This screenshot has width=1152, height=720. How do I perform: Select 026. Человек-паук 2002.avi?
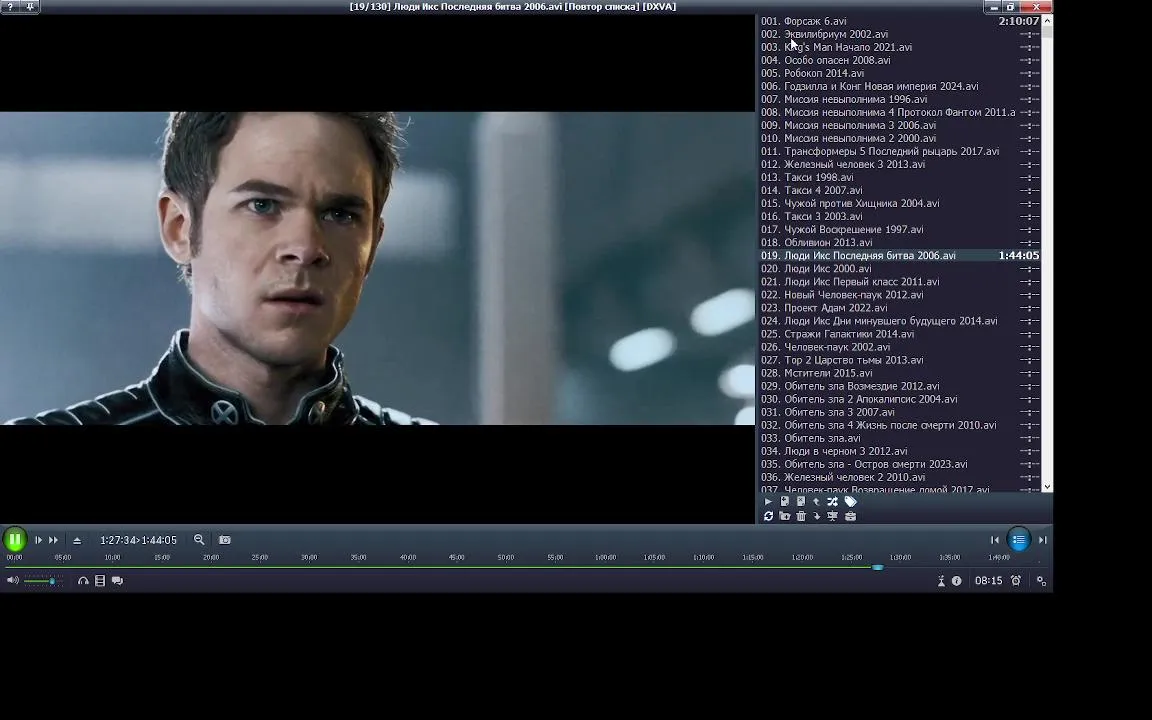pos(899,347)
